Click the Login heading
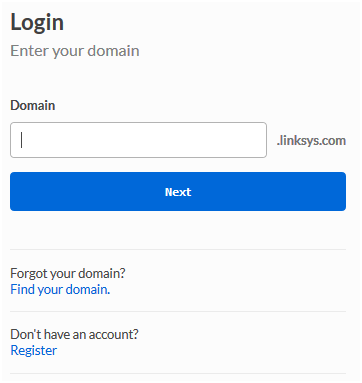Image resolution: width=362 pixels, height=383 pixels. (37, 23)
